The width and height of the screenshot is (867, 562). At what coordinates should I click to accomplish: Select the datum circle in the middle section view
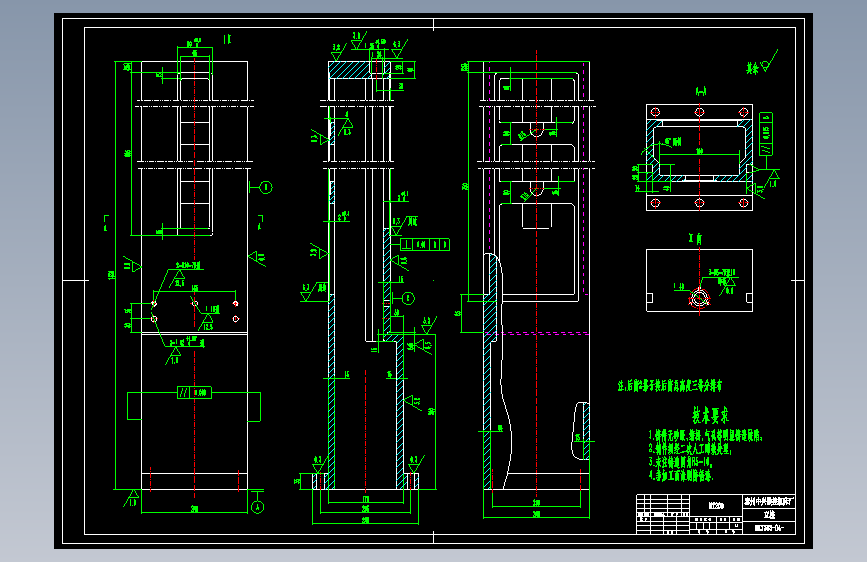408,299
